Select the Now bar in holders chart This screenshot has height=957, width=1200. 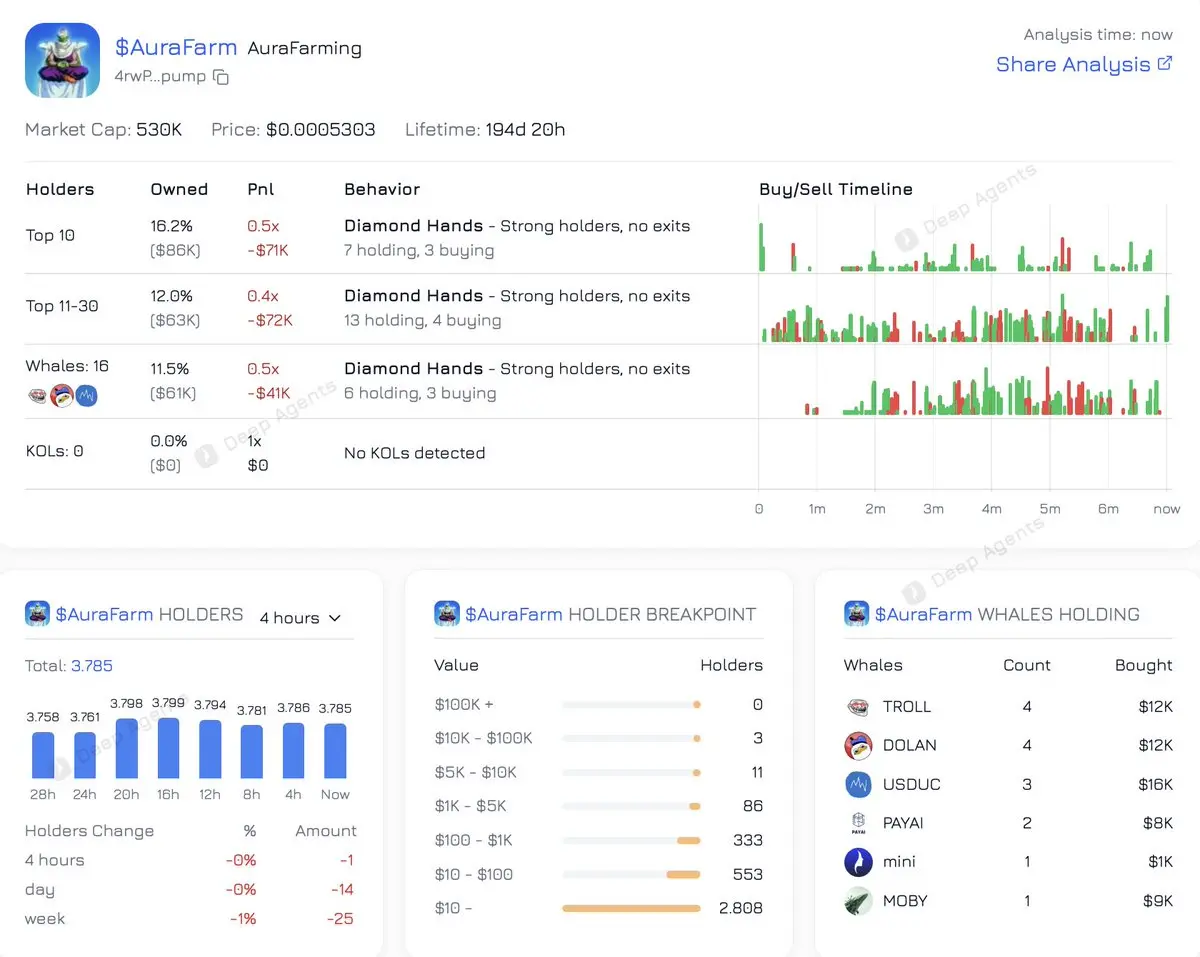[x=335, y=751]
